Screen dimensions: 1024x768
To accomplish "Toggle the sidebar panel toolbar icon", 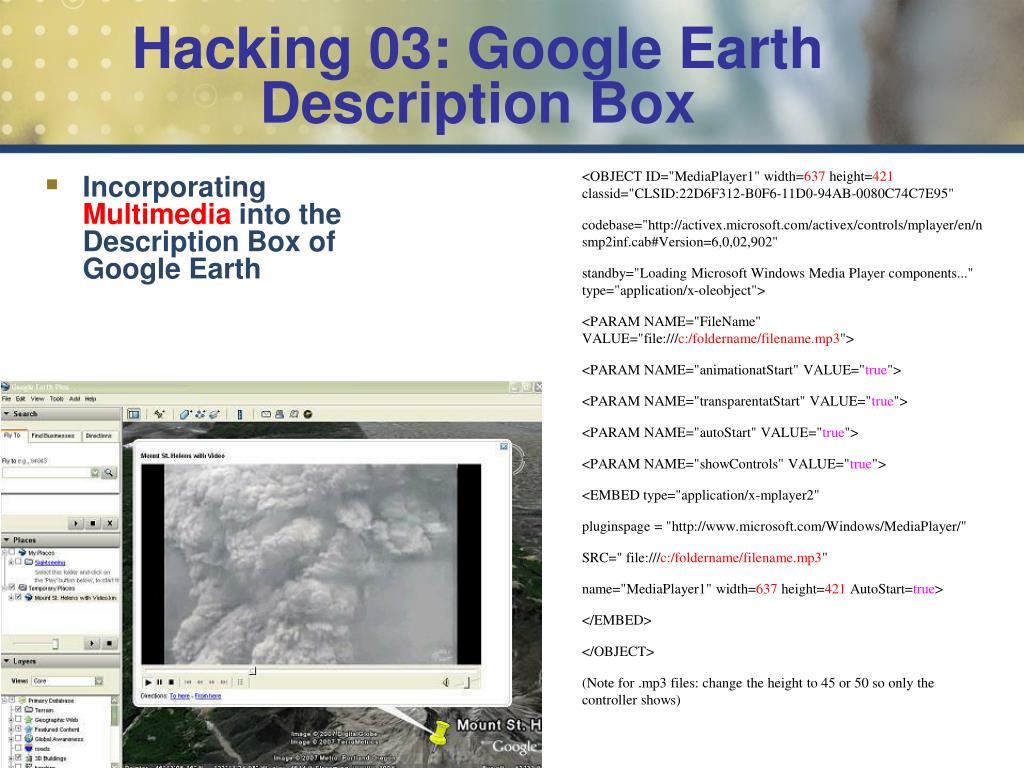I will click(x=134, y=414).
